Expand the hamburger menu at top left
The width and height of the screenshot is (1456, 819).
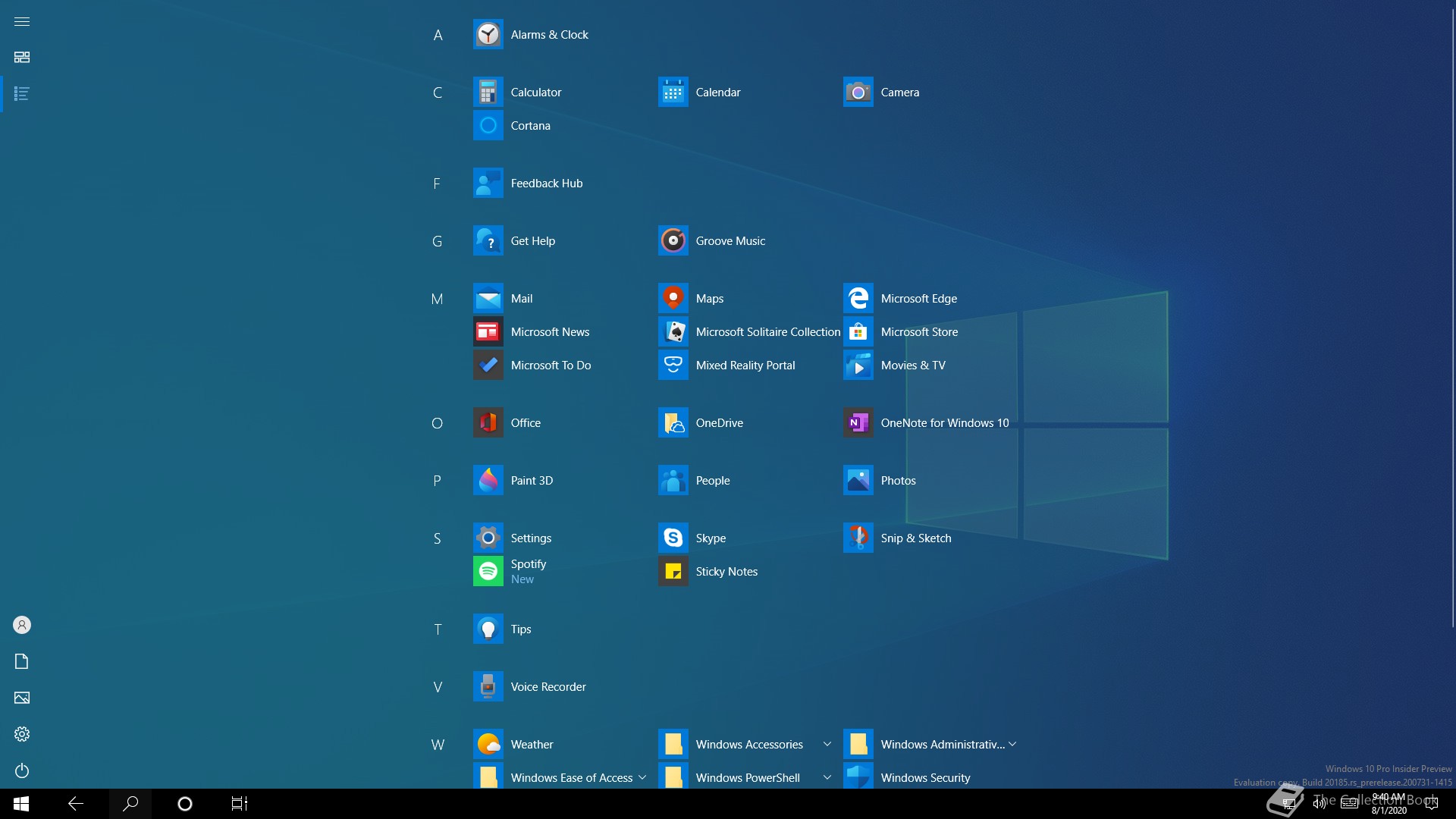pyautogui.click(x=22, y=21)
